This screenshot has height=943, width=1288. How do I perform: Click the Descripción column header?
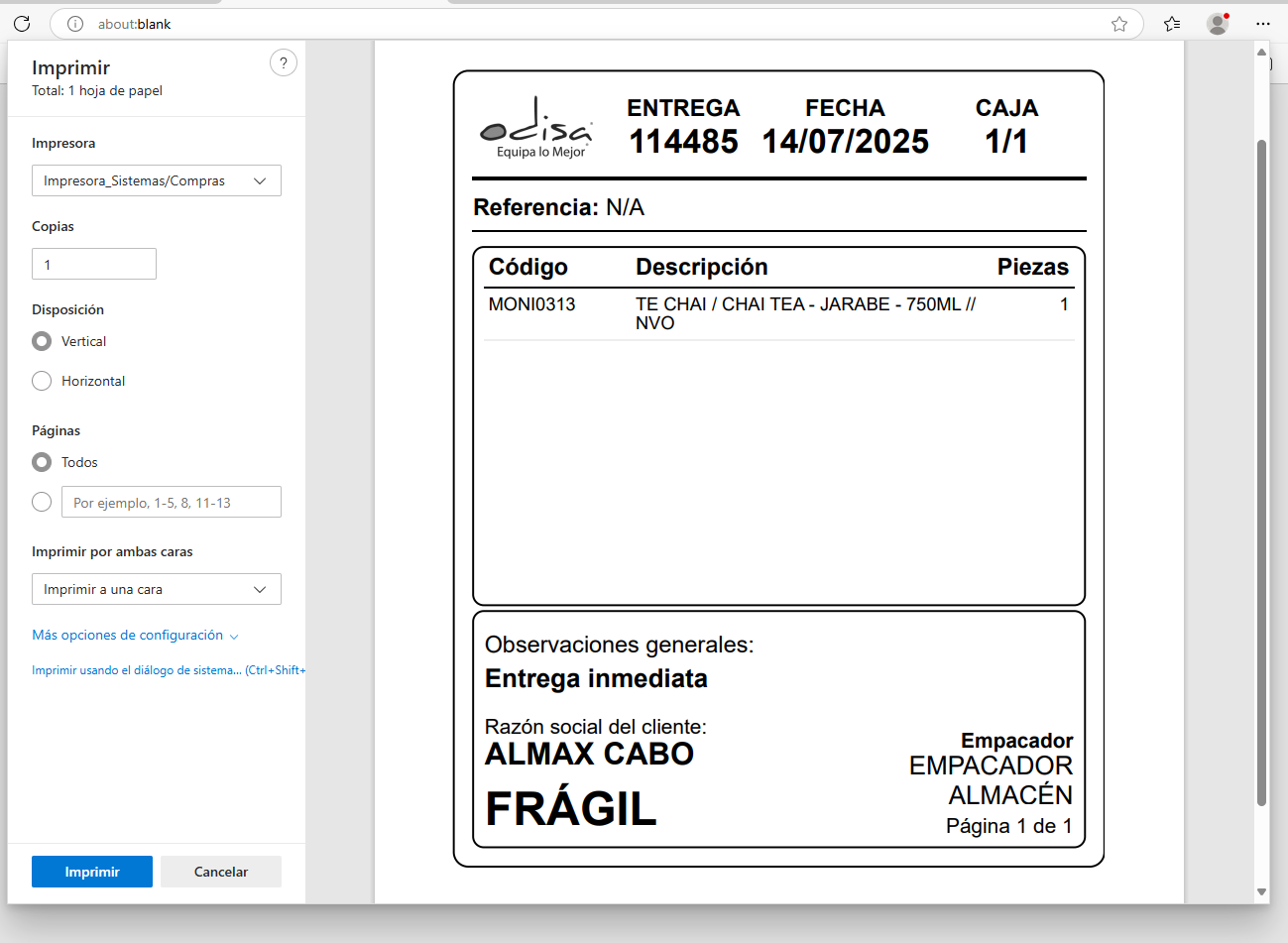click(x=702, y=267)
